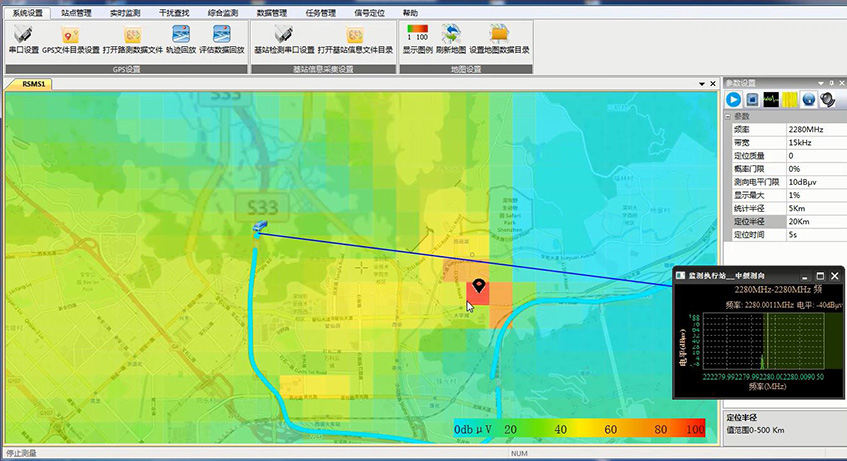Select the 轨迹回放 track replay icon
This screenshot has width=847, height=461.
pyautogui.click(x=181, y=39)
